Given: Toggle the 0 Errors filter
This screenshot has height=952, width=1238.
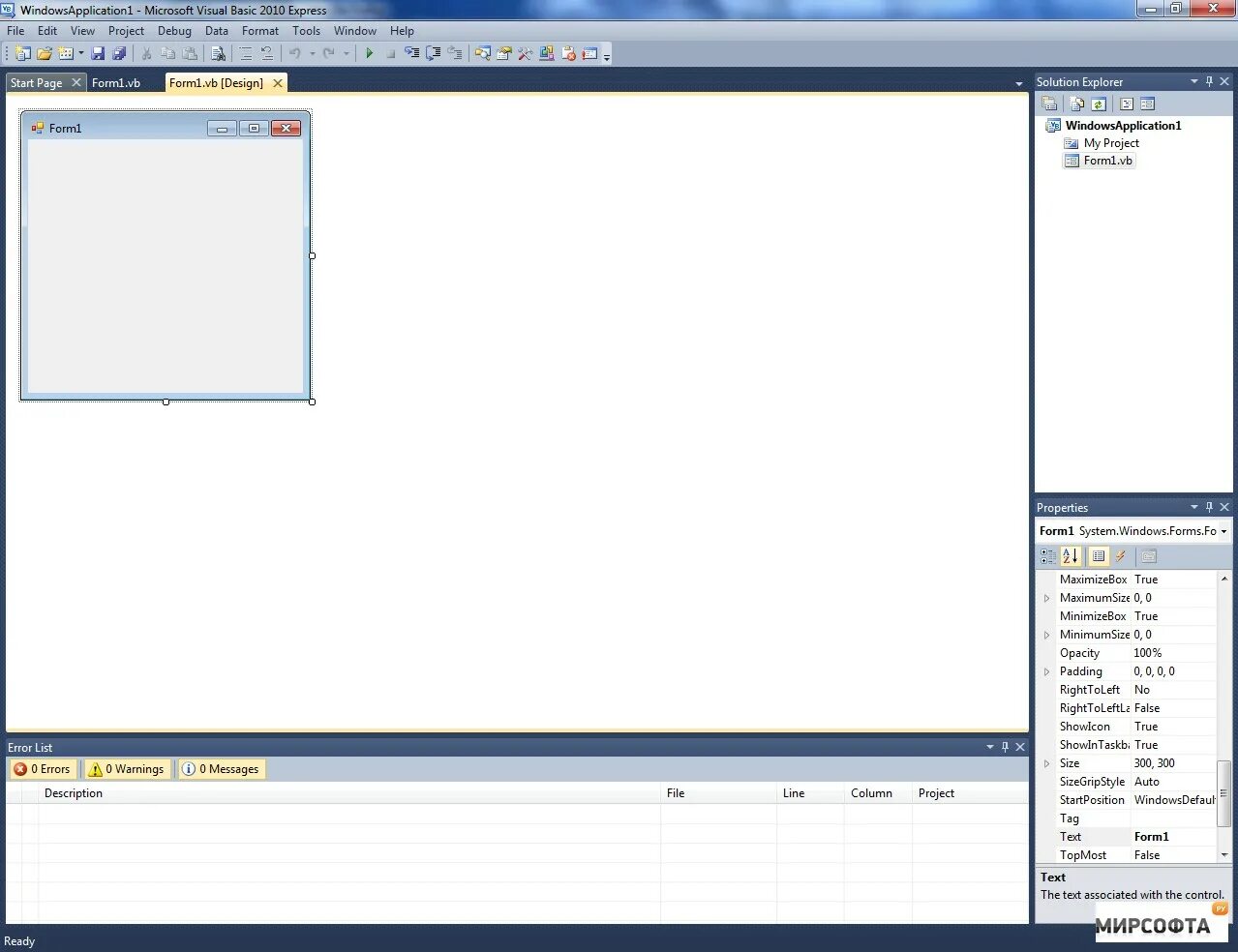Looking at the screenshot, I should [x=43, y=769].
